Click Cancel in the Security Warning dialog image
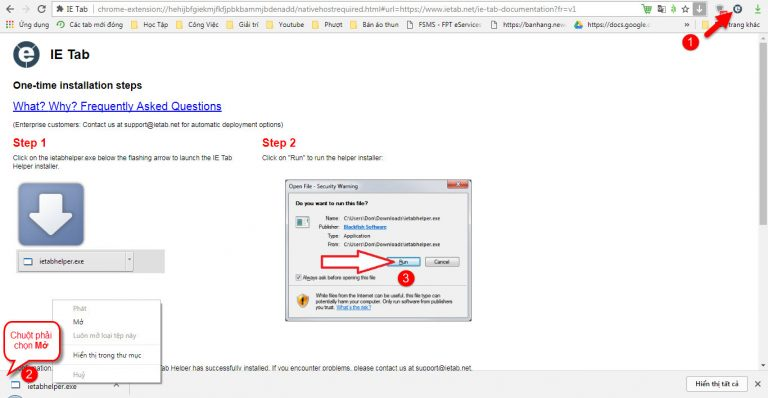768x398 pixels. click(x=442, y=262)
